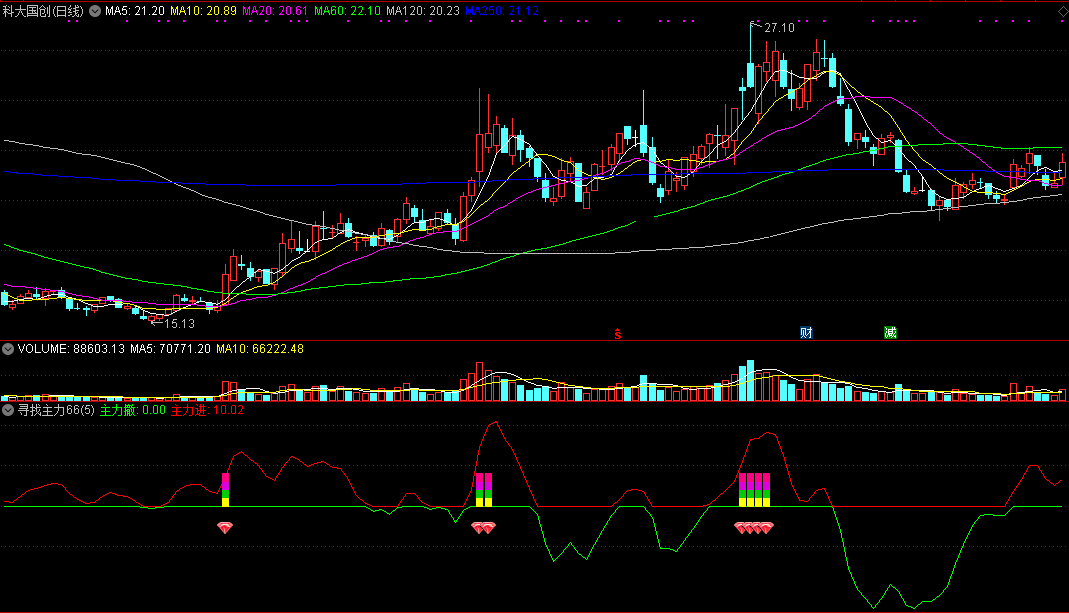Expand the VOLUME panel options arrow
Viewport: 1069px width, 613px height.
pyautogui.click(x=8, y=349)
